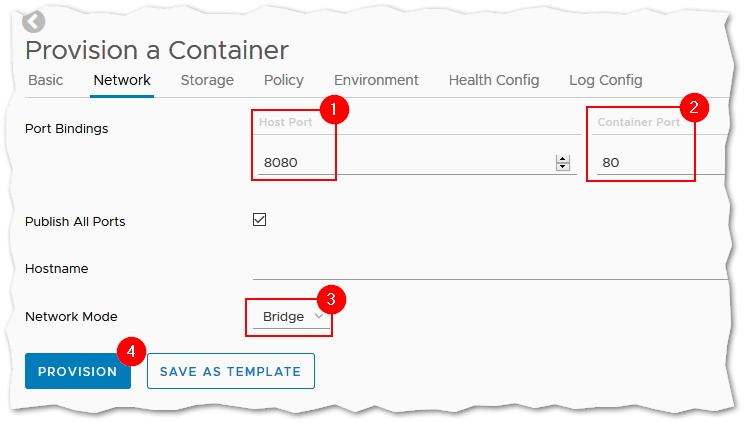Open the Environment tab
Image resolution: width=744 pixels, height=423 pixels.
click(376, 80)
